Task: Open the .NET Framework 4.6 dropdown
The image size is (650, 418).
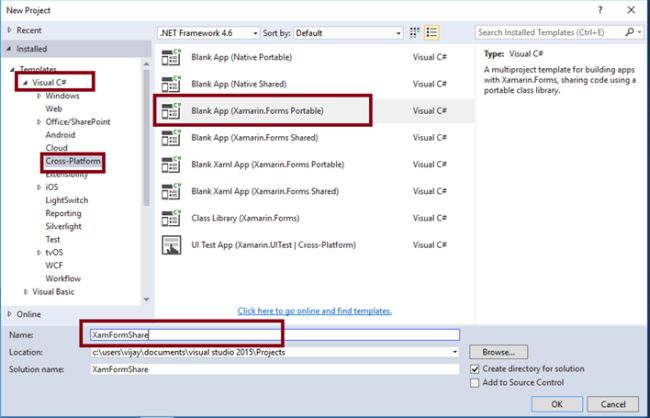Action: click(x=209, y=33)
